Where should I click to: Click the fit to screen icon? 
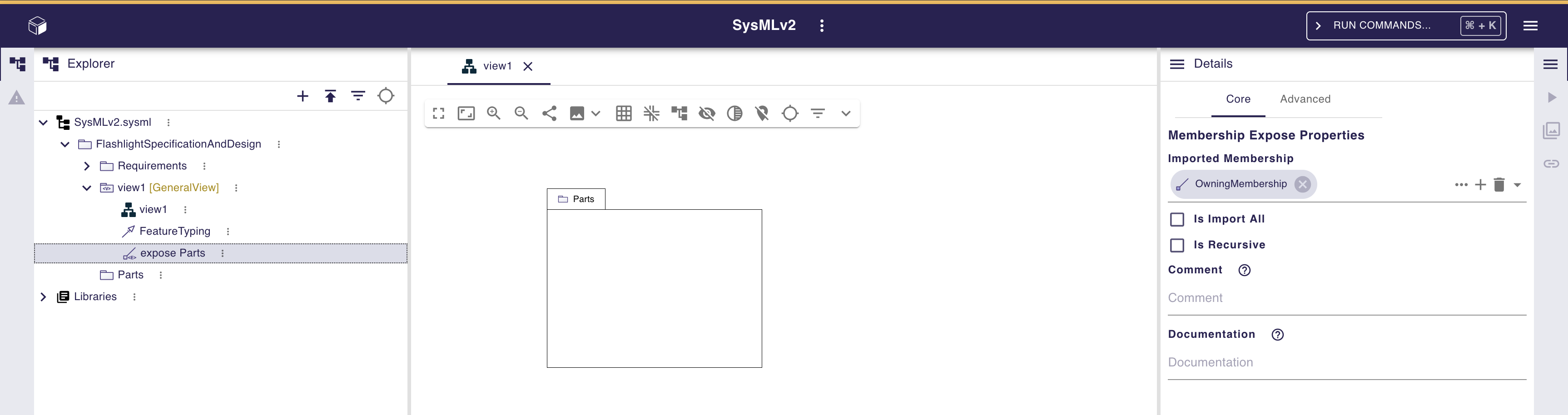(x=466, y=113)
